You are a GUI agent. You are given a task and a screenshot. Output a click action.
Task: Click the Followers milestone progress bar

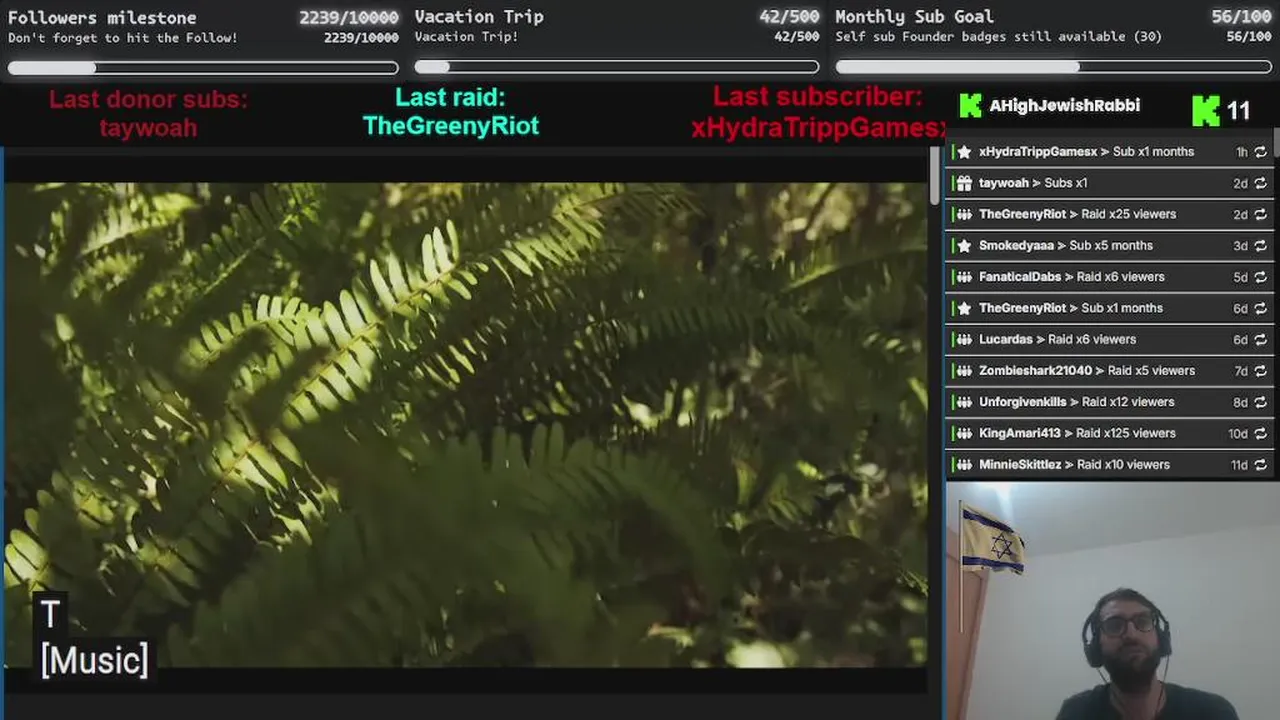[203, 68]
